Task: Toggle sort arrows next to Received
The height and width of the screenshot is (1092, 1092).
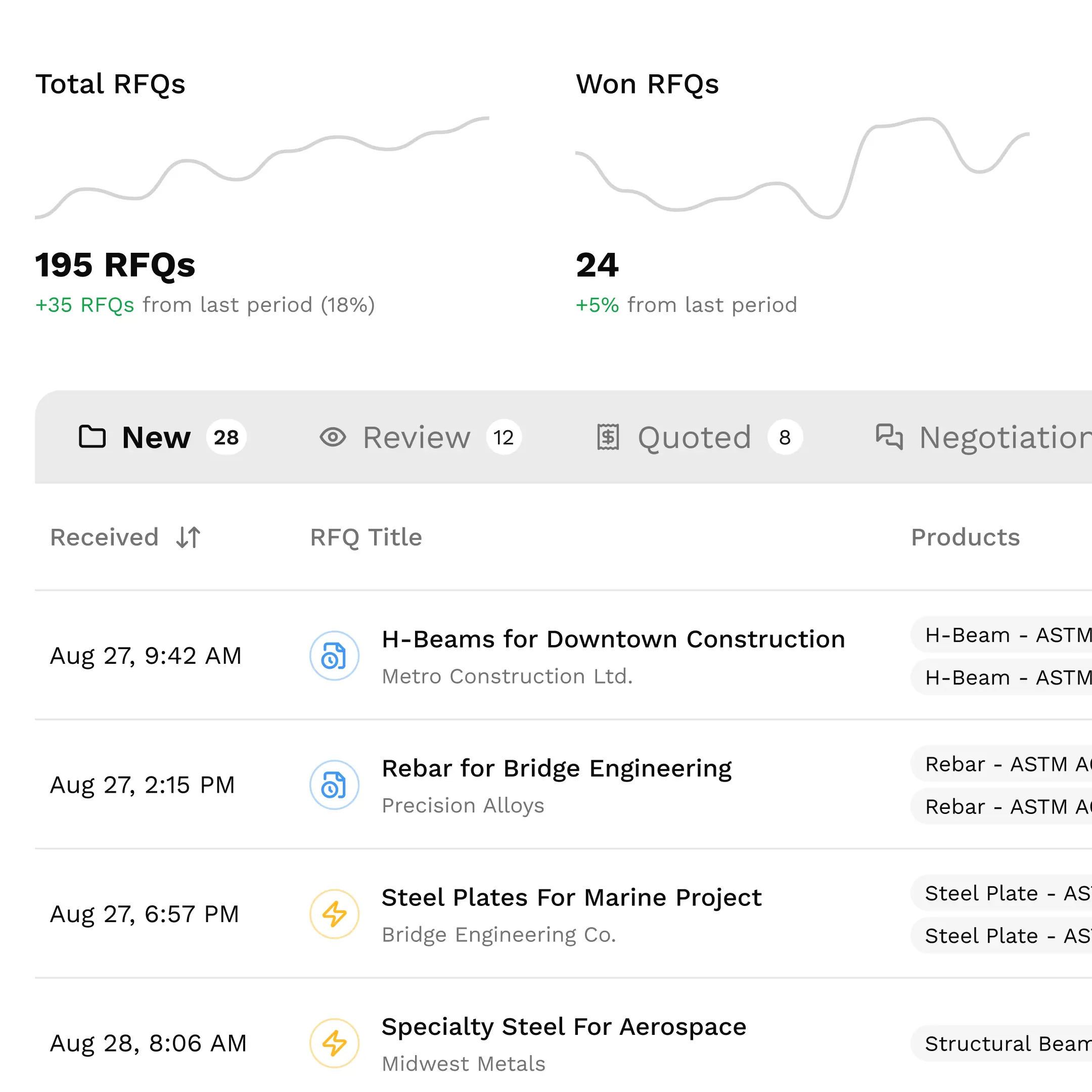Action: (188, 537)
